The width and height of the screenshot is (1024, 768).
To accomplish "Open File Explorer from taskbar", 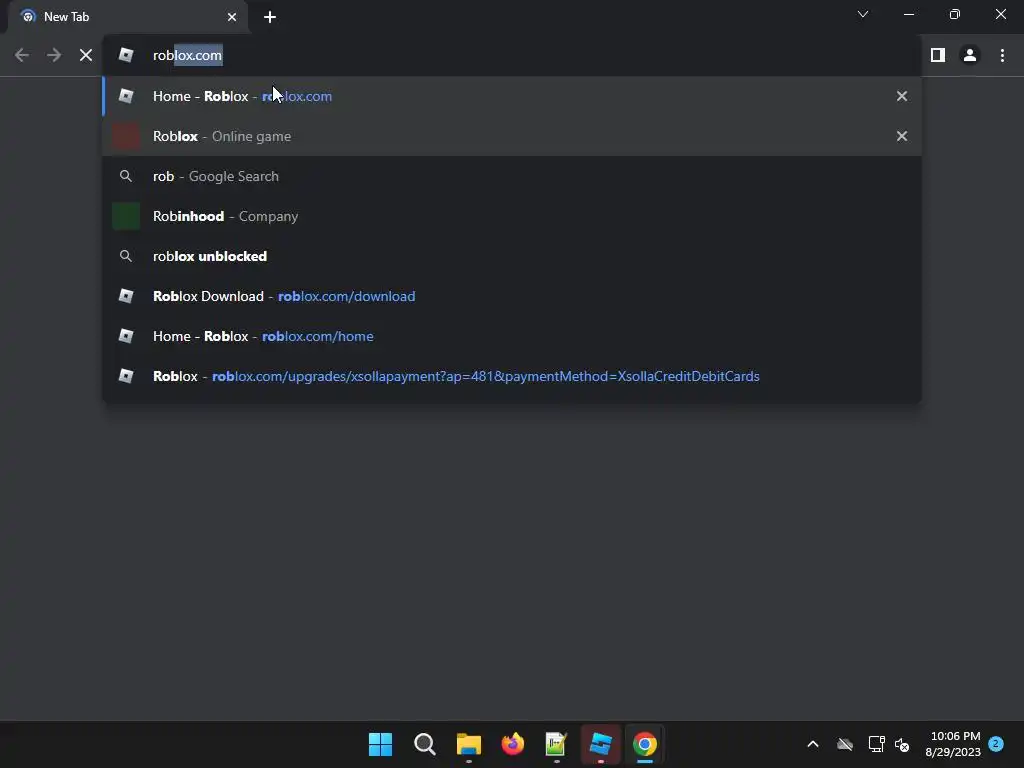I will (x=468, y=744).
